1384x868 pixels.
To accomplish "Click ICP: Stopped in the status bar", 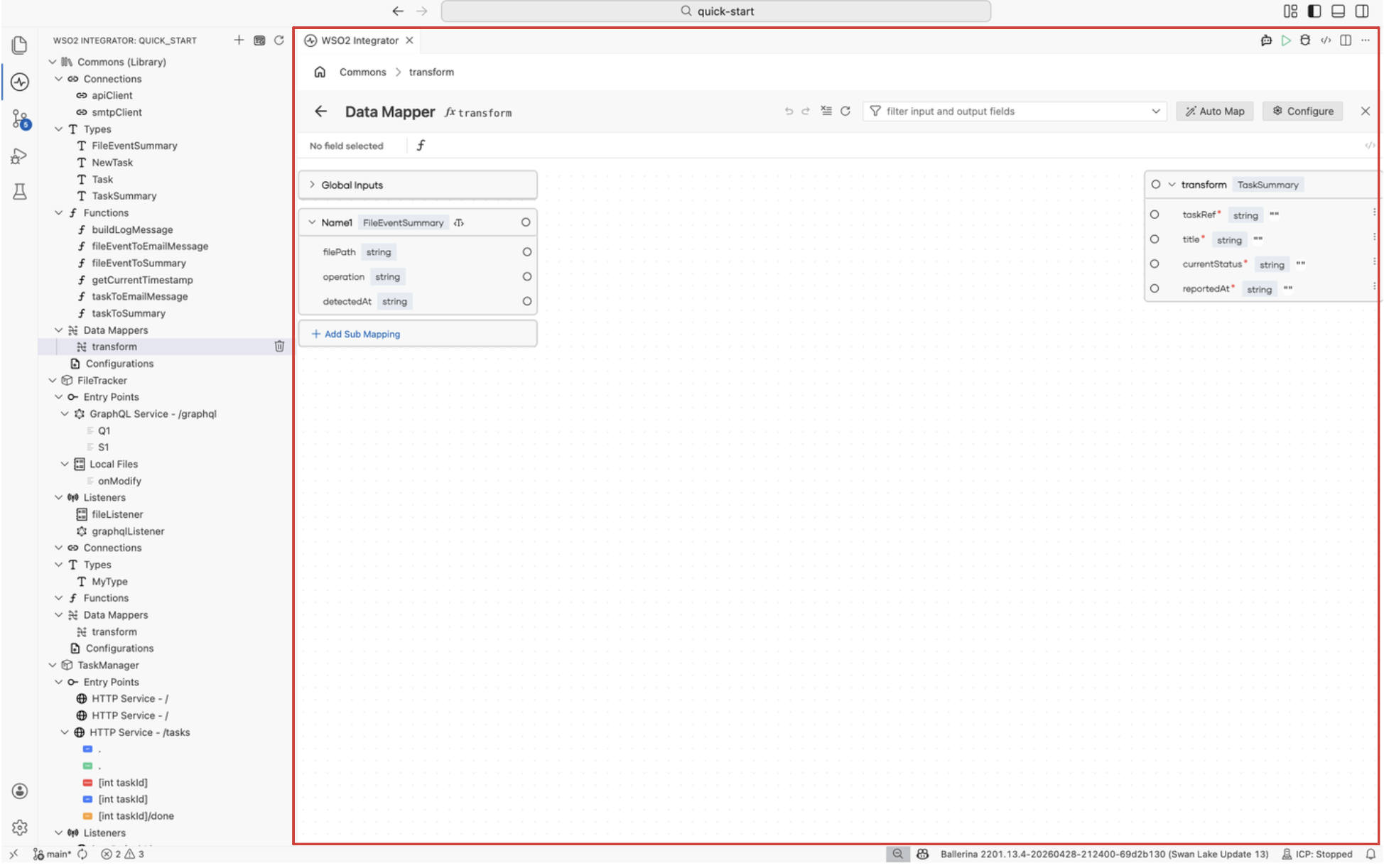I will [x=1317, y=855].
